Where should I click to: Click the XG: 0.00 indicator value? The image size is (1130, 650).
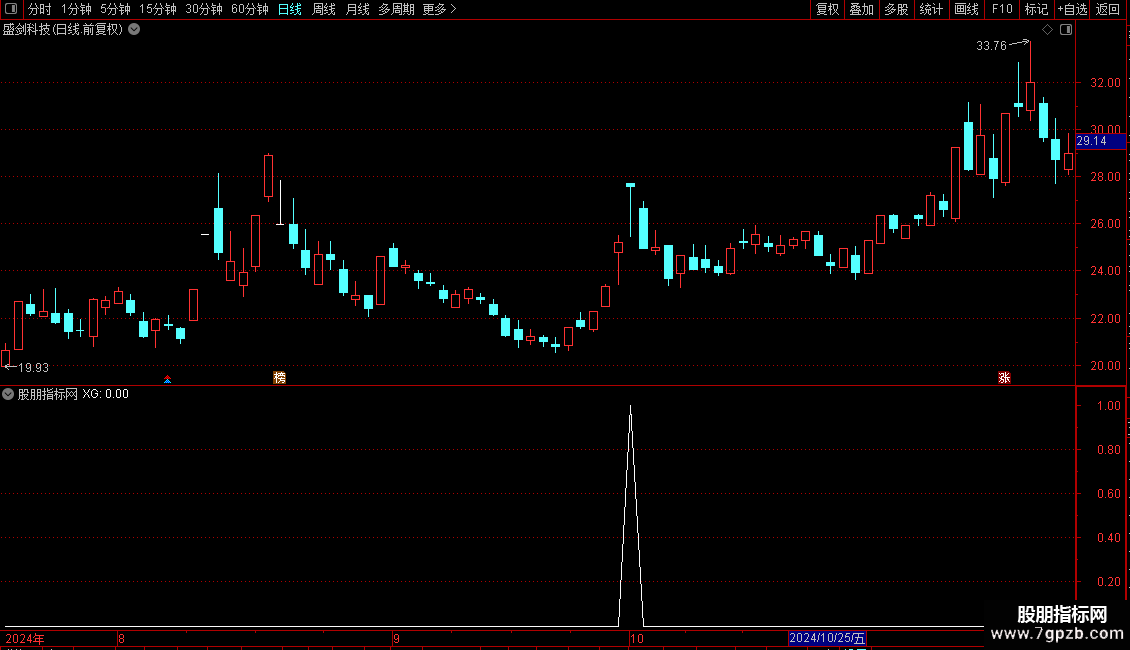[x=105, y=394]
